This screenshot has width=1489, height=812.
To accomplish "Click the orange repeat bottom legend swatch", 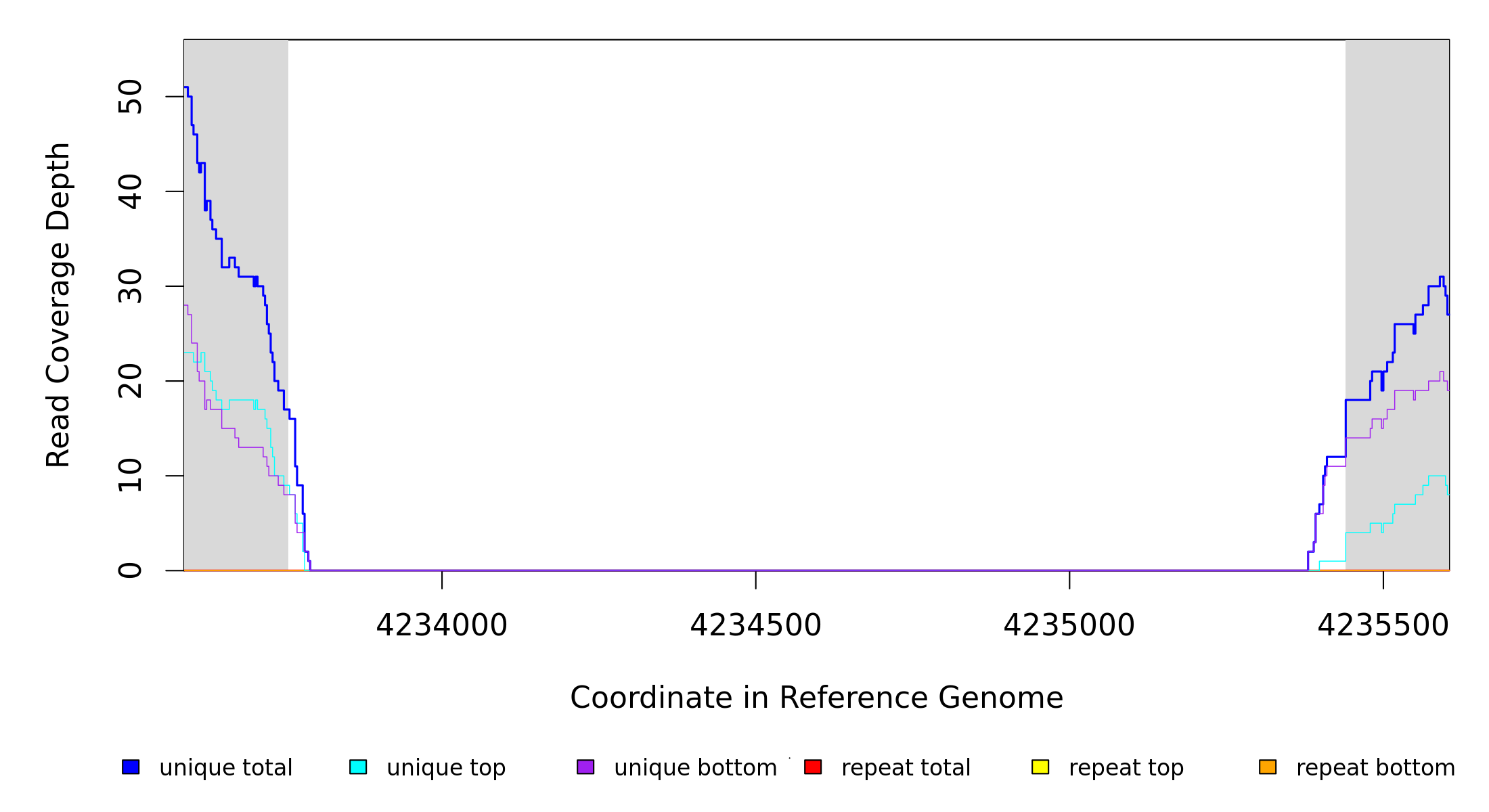I will pyautogui.click(x=1268, y=767).
